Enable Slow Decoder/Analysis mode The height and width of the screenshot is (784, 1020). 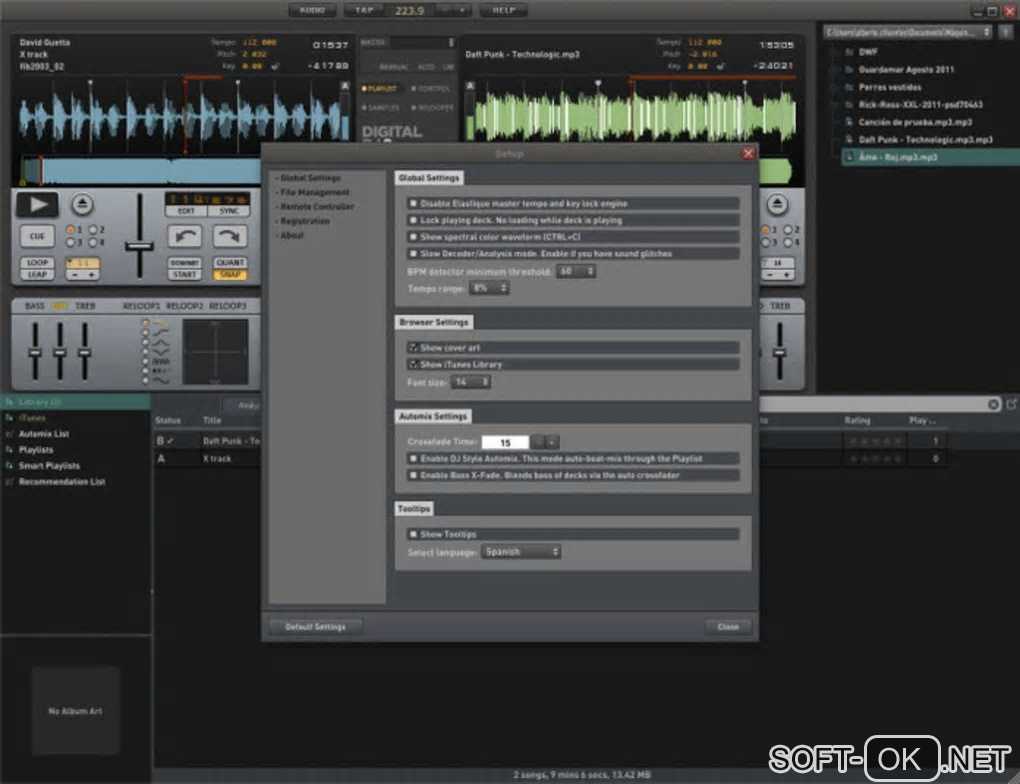(412, 254)
